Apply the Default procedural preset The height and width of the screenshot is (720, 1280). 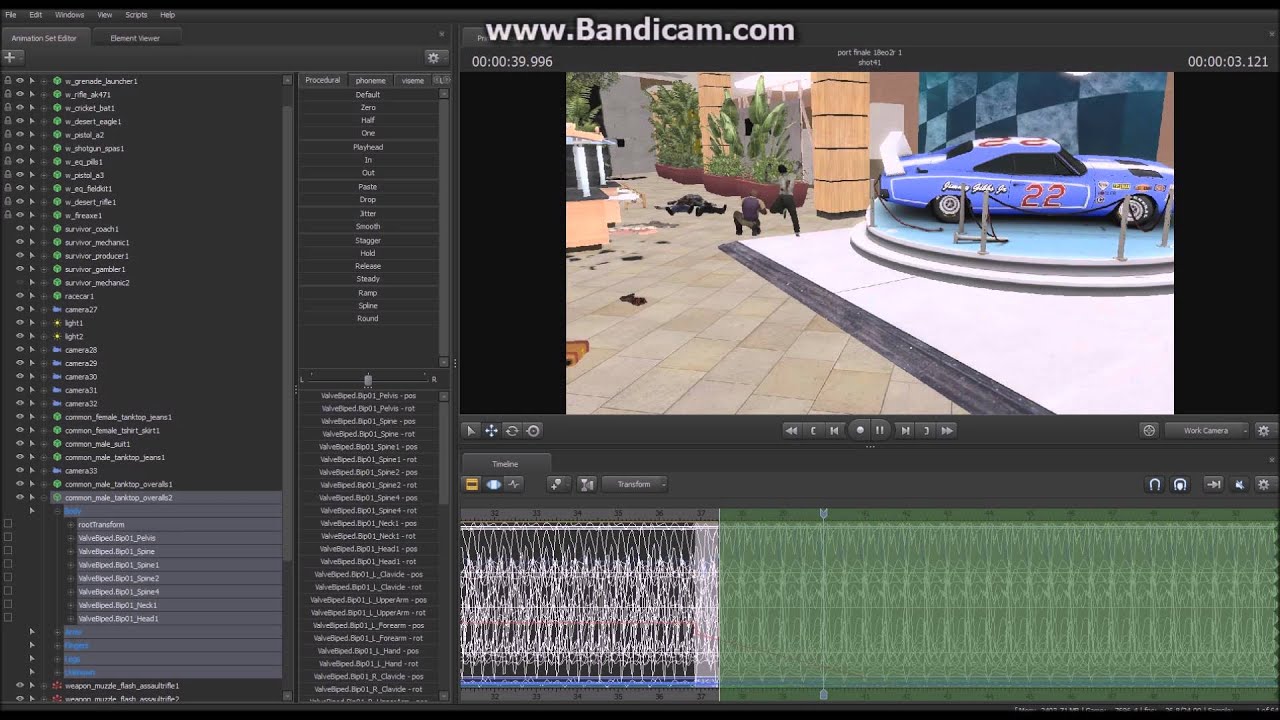368,95
